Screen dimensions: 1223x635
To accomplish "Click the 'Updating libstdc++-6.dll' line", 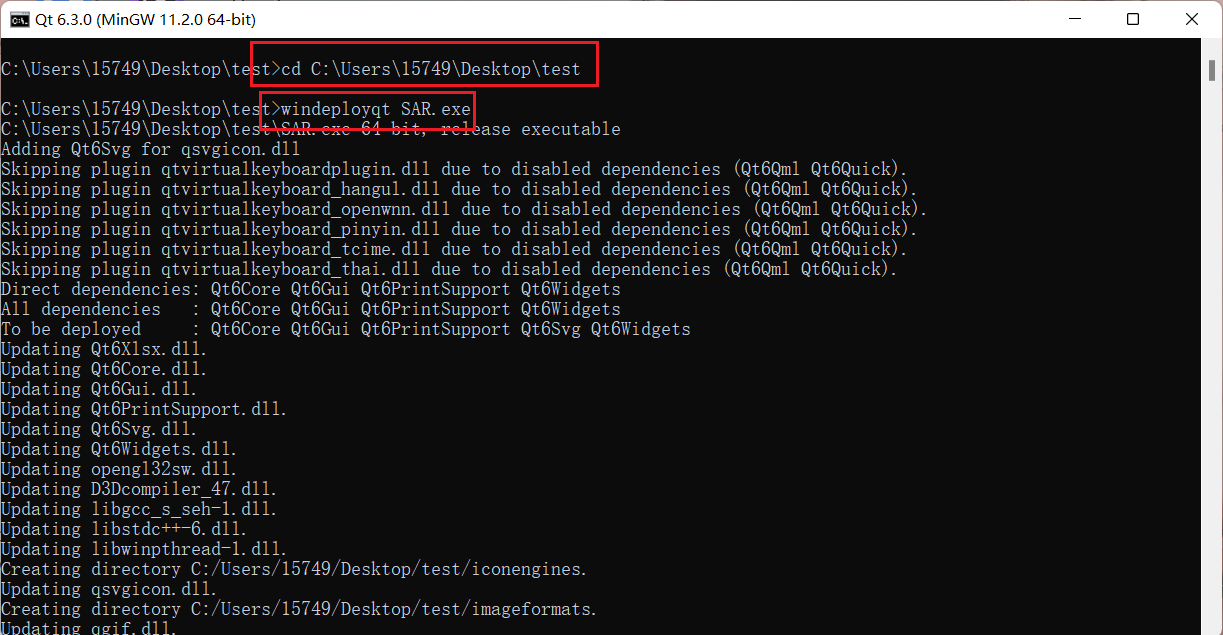I will (124, 529).
